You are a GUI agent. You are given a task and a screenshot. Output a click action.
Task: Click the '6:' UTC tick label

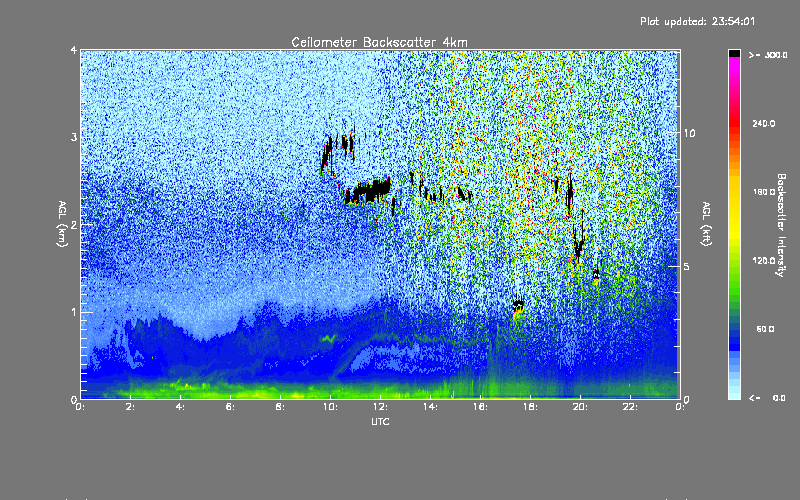point(231,407)
